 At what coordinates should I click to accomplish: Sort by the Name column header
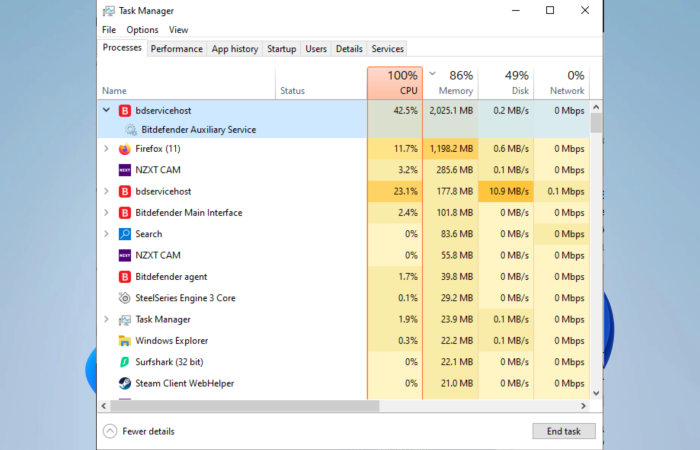pos(187,83)
